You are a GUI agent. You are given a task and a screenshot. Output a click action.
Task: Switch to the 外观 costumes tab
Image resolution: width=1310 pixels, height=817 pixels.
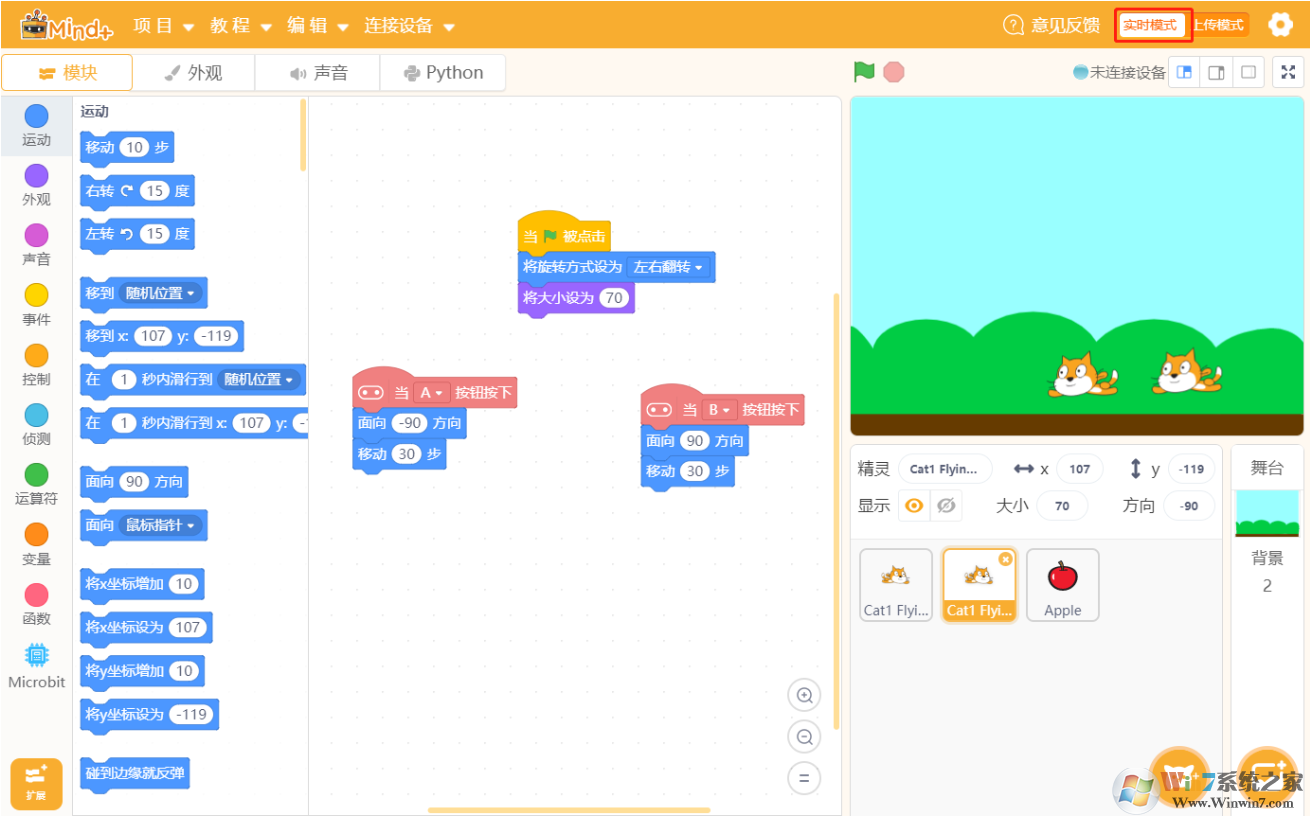[x=193, y=72]
